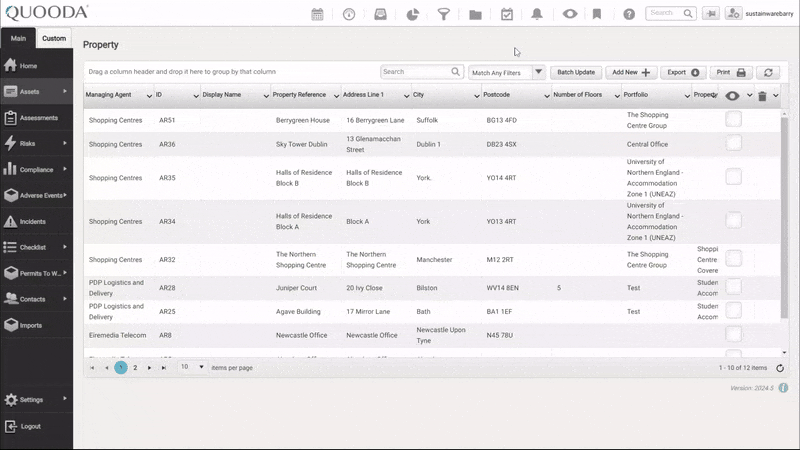Tick the checkbox for row AR28
The width and height of the screenshot is (800, 450).
[733, 287]
